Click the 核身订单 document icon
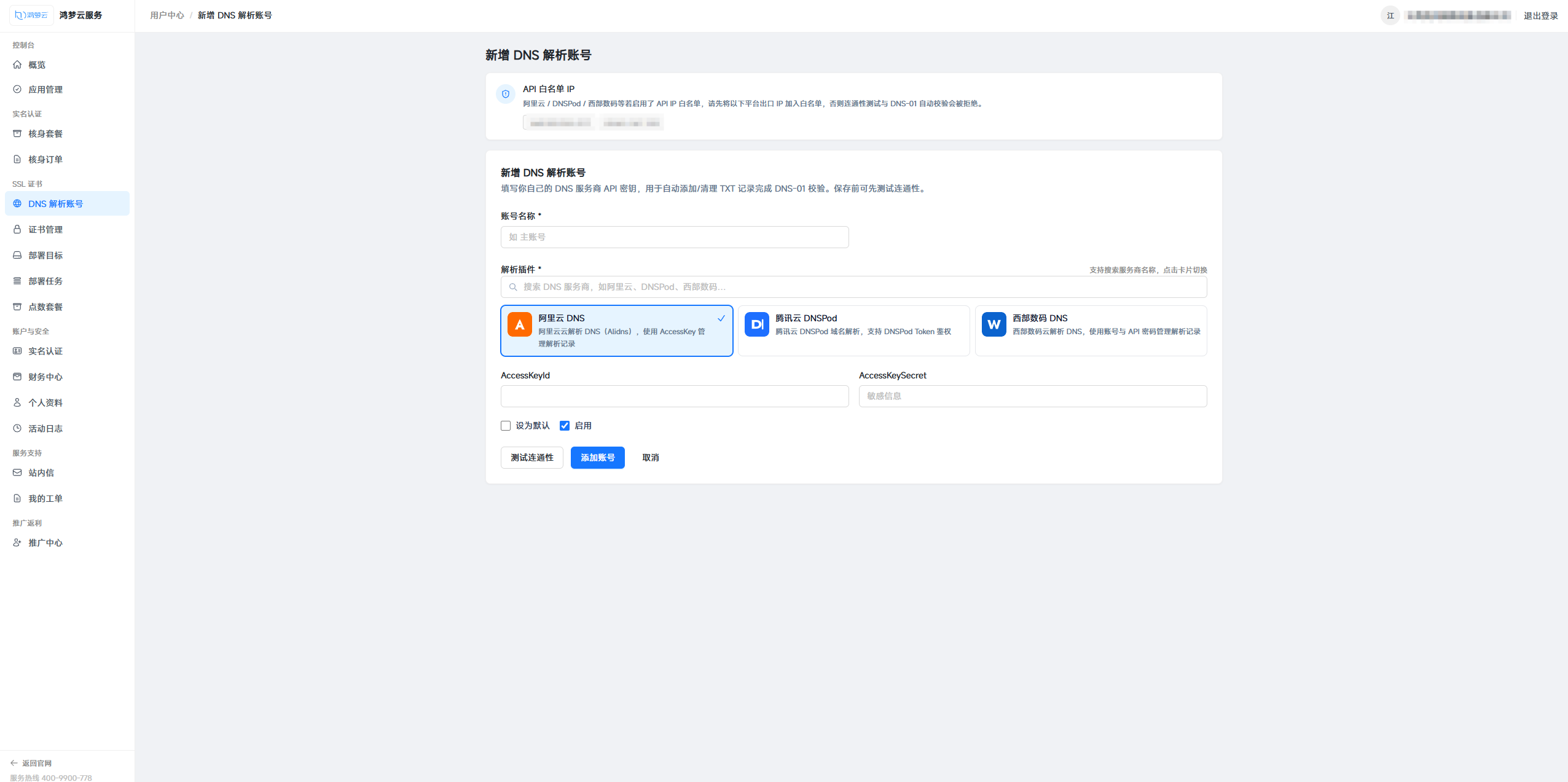This screenshot has height=782, width=1568. click(17, 159)
